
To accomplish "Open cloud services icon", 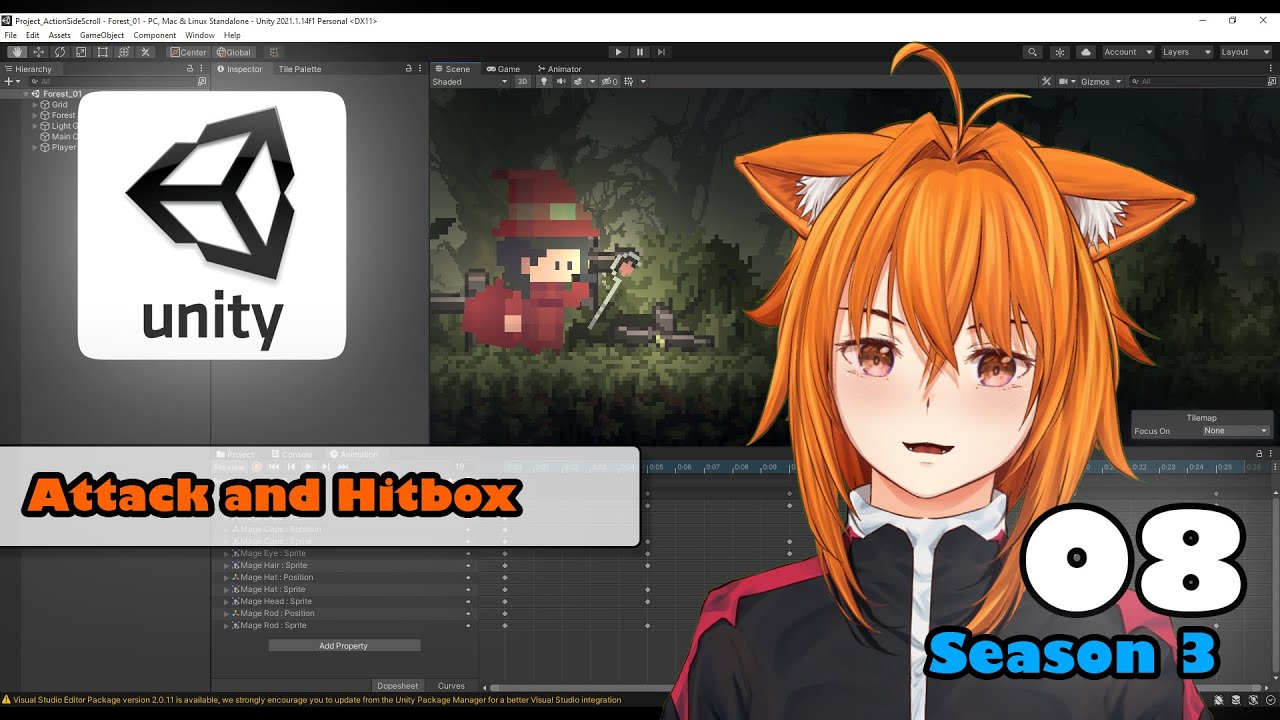I will (x=1086, y=52).
